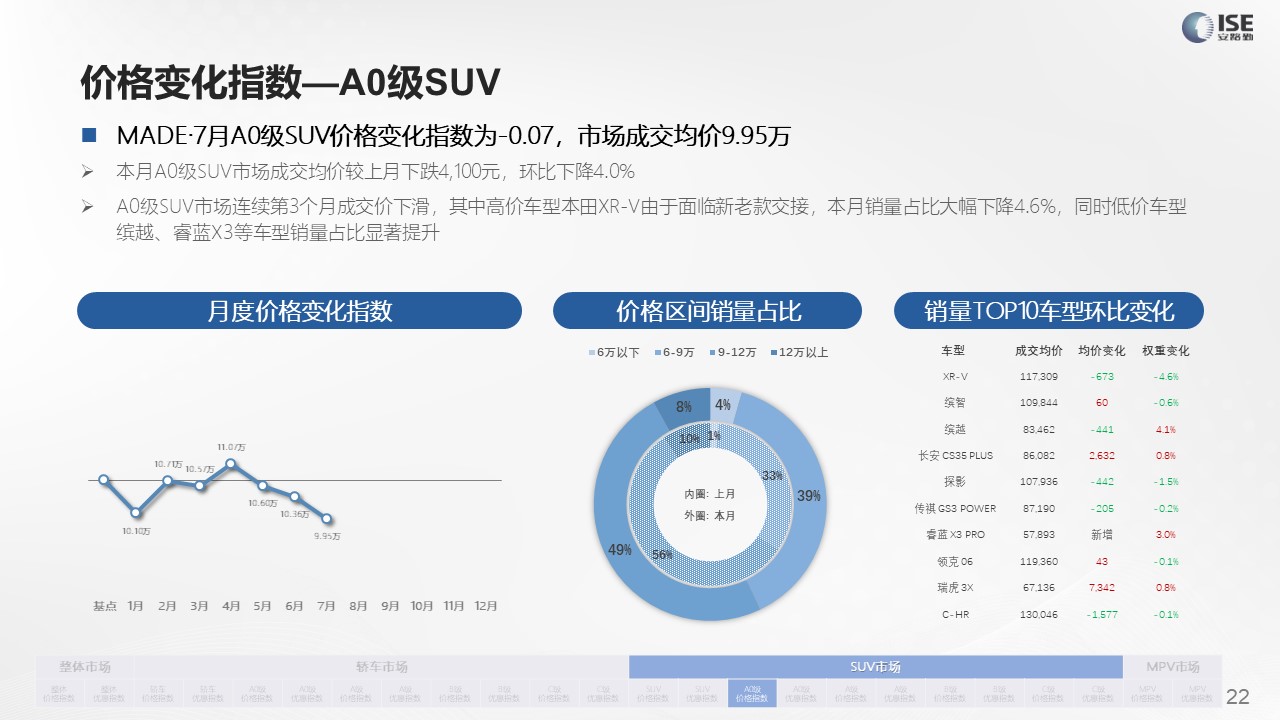Open the 整体价格指数 sub-tab
Image resolution: width=1280 pixels, height=720 pixels.
click(60, 693)
